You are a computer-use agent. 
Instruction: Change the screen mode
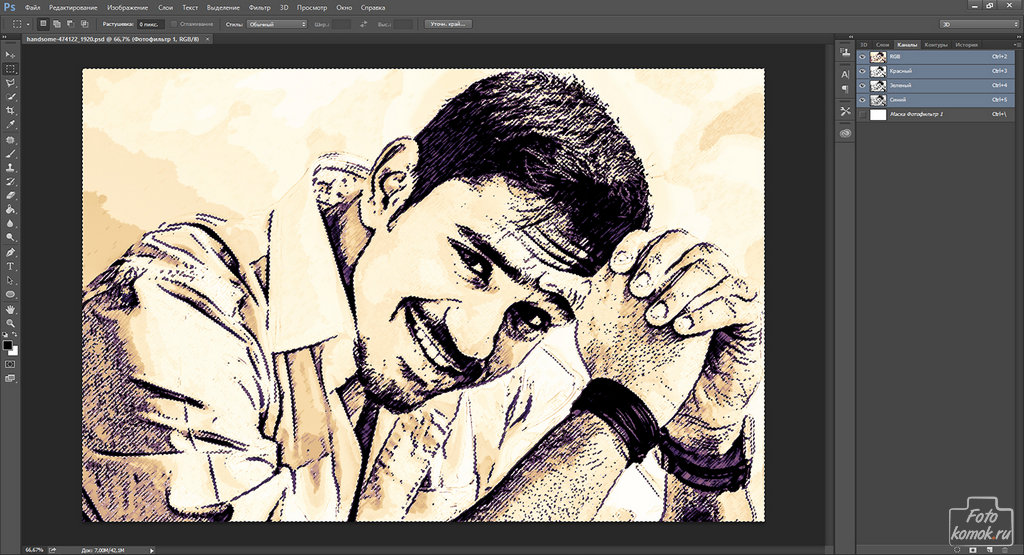pyautogui.click(x=10, y=378)
